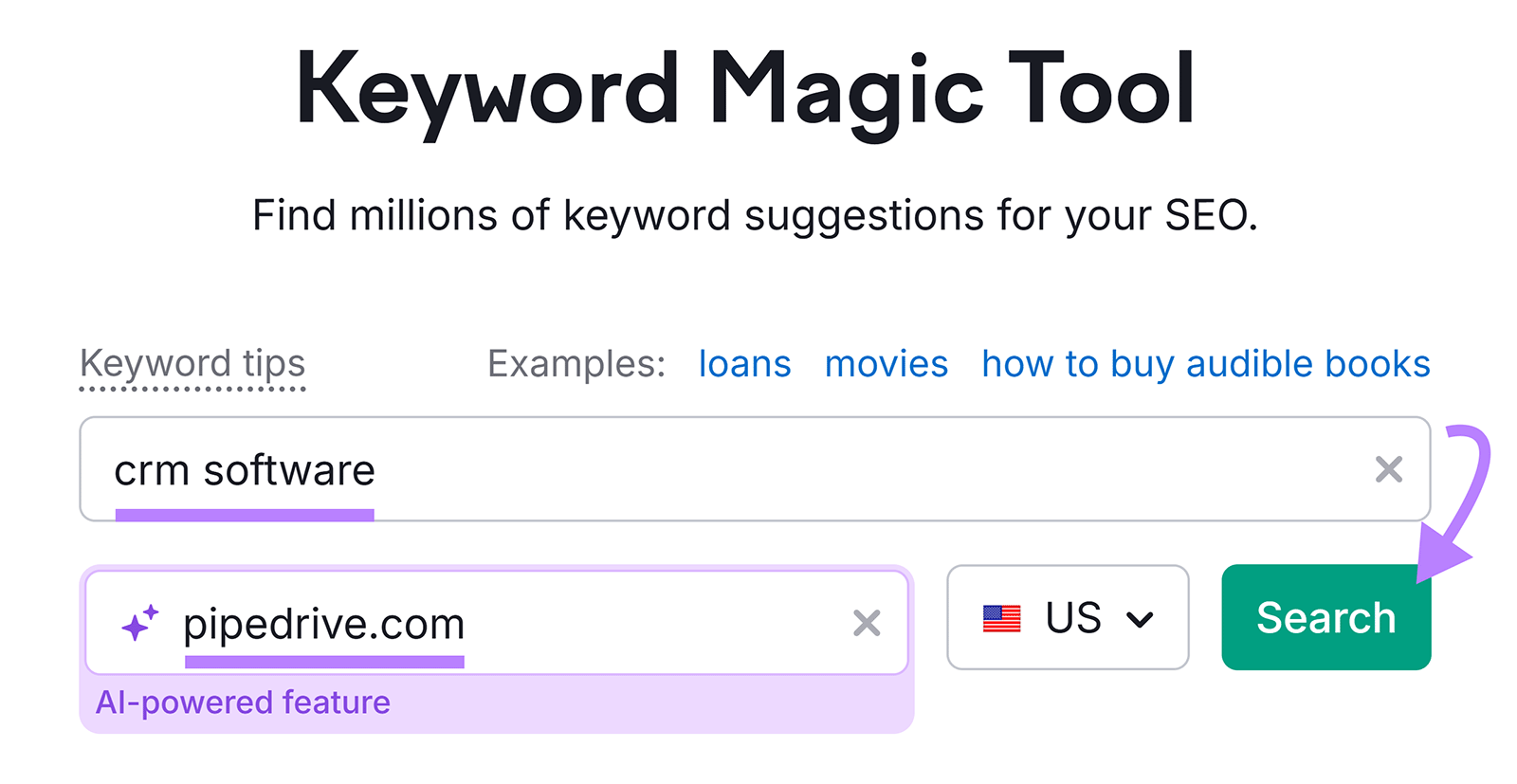The image size is (1517, 784).
Task: Choose the 'loans' example keyword
Action: point(744,364)
